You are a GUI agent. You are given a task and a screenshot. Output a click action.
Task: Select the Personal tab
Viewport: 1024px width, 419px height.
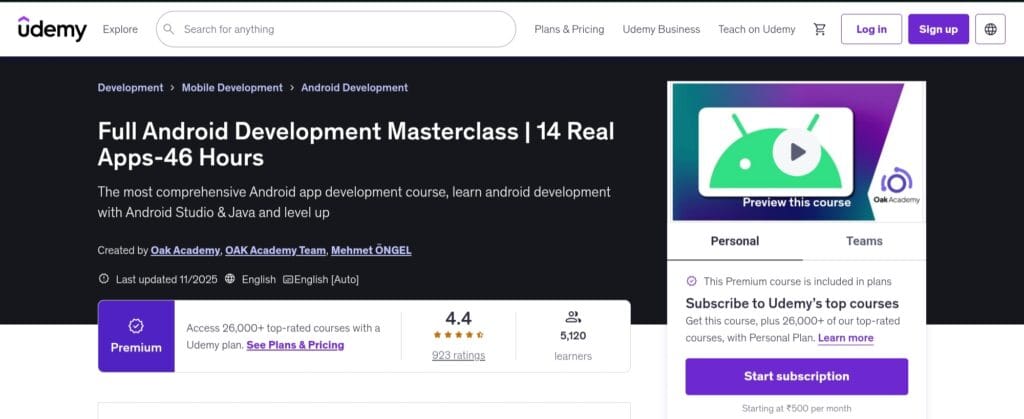[735, 241]
